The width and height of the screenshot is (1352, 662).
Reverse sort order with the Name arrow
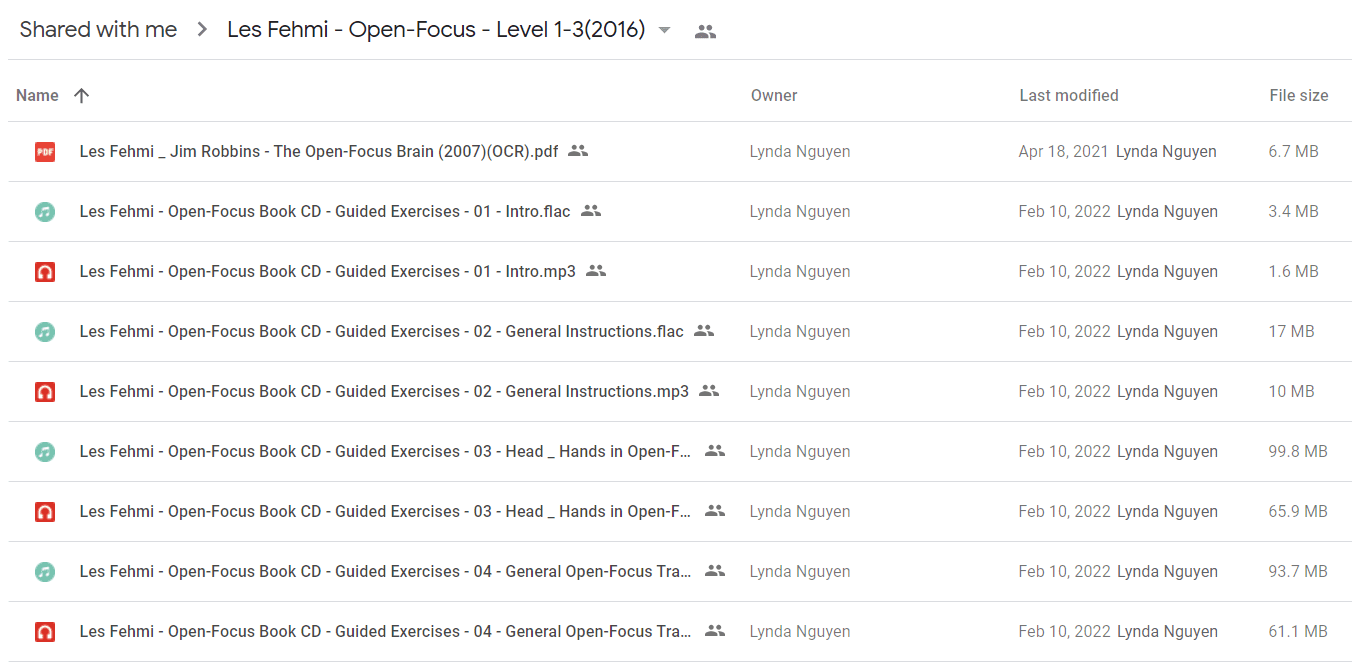click(82, 96)
